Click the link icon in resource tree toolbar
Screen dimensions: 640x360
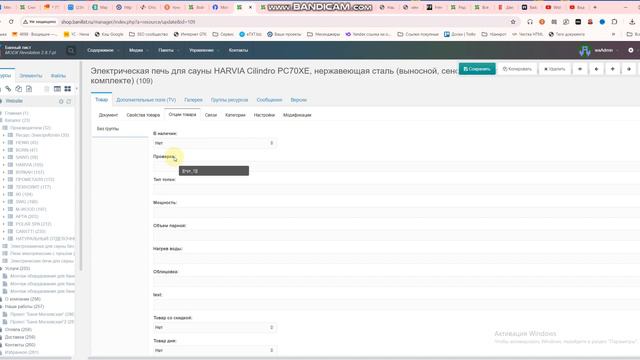(x=8, y=89)
